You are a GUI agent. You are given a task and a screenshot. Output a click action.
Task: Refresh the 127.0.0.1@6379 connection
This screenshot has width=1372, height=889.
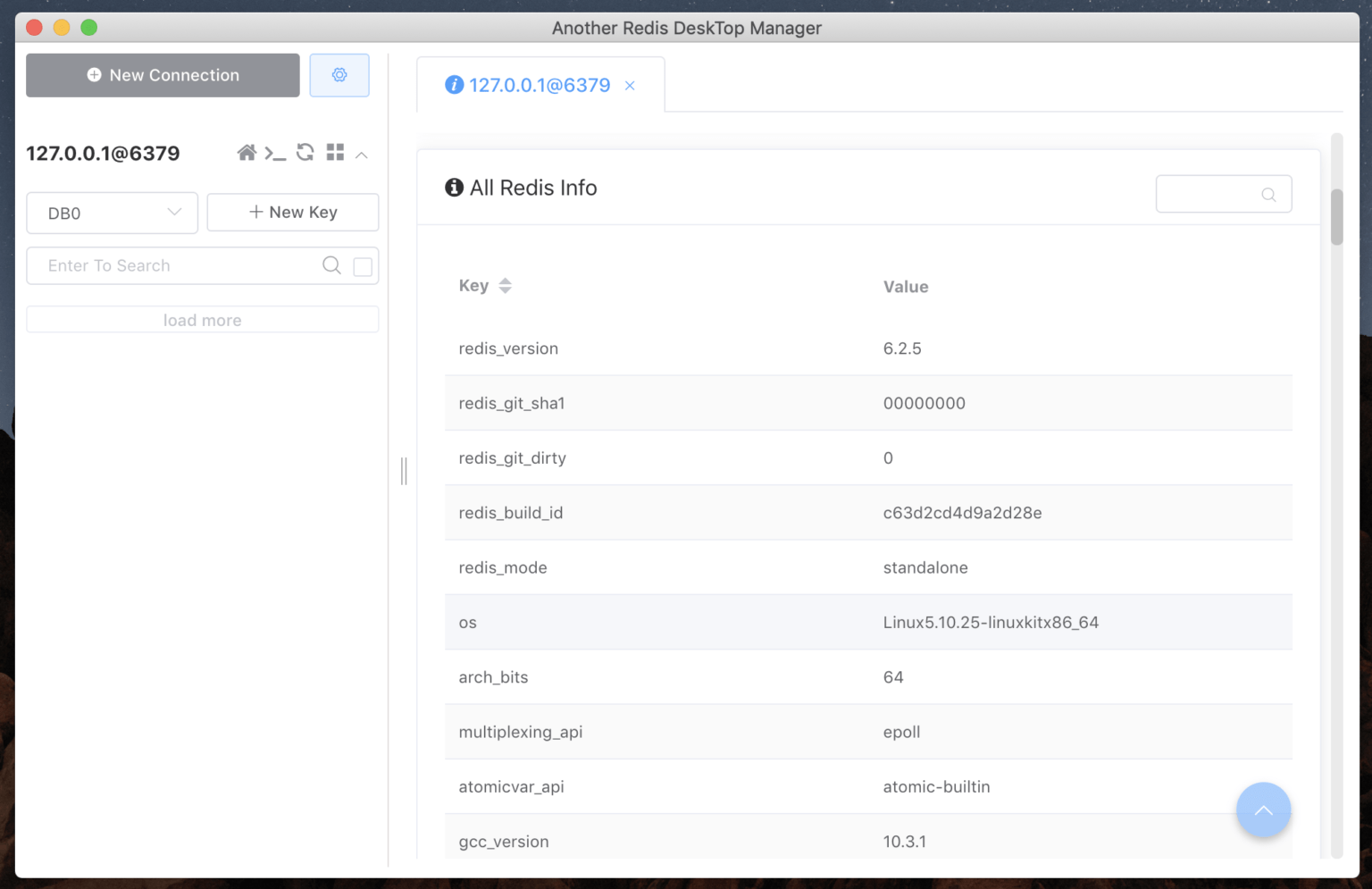pos(305,152)
